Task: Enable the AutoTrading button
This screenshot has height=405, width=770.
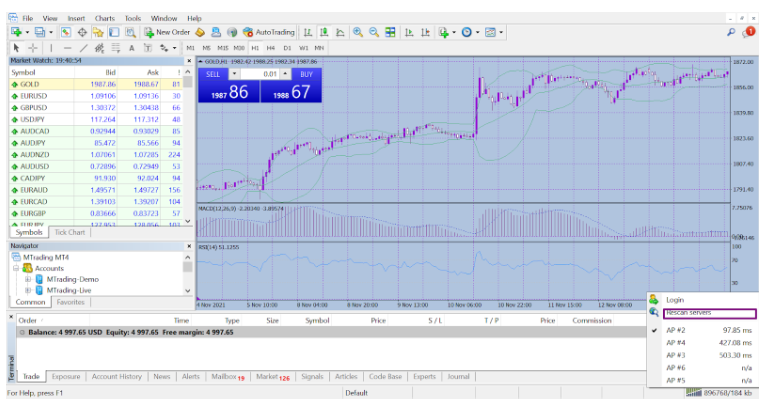Action: [269, 32]
